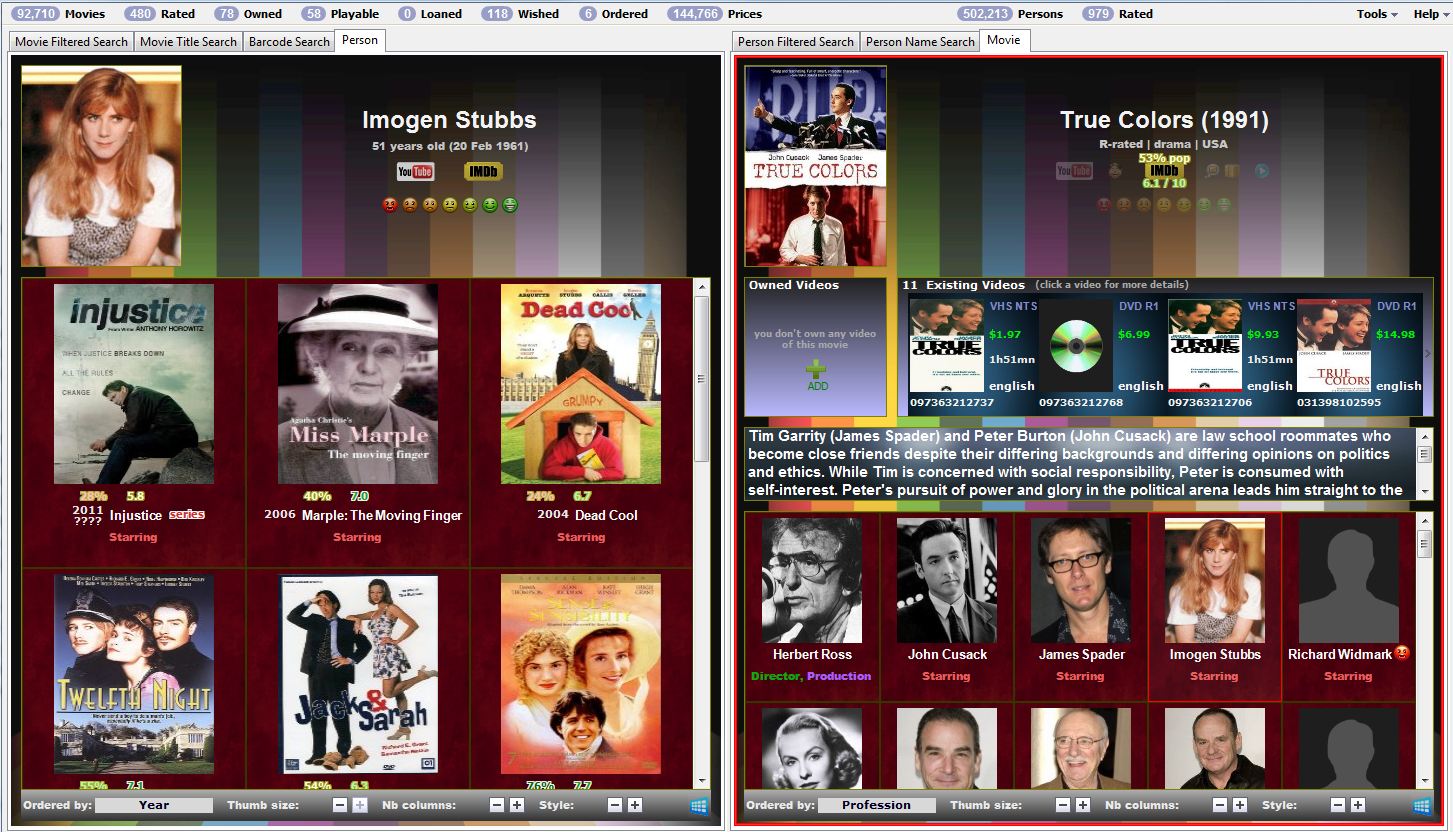Rate Imogen Stubbs with grinning green smiley
Viewport: 1453px width, 832px height.
[510, 205]
